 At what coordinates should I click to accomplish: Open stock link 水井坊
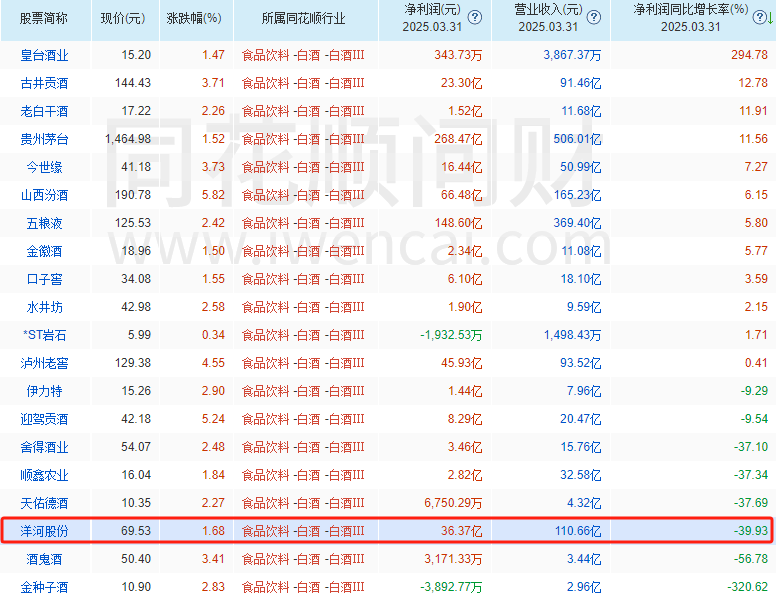[x=44, y=307]
